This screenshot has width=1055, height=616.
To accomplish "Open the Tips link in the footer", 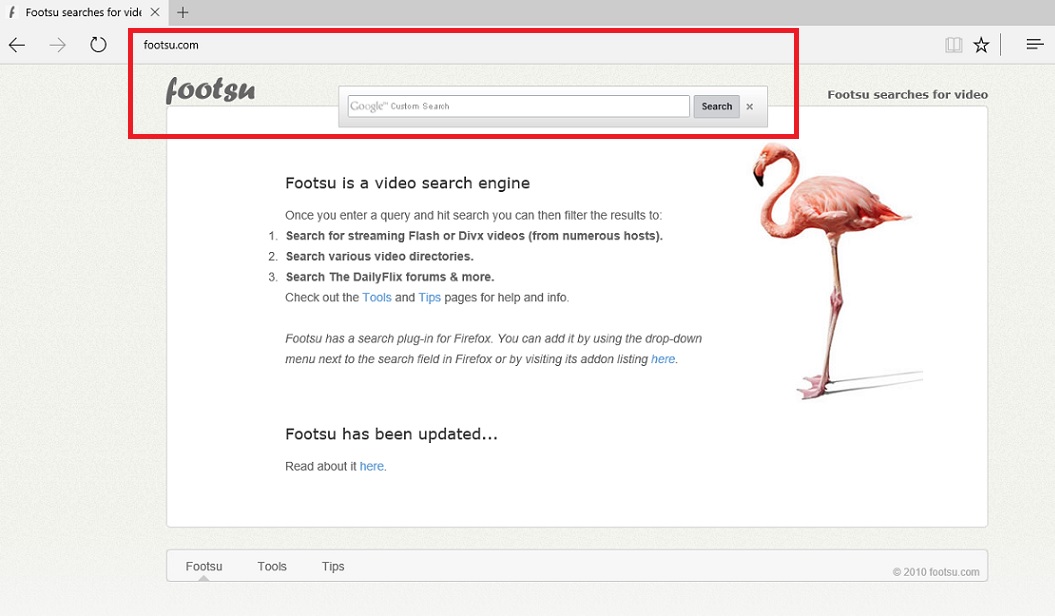I will (333, 566).
